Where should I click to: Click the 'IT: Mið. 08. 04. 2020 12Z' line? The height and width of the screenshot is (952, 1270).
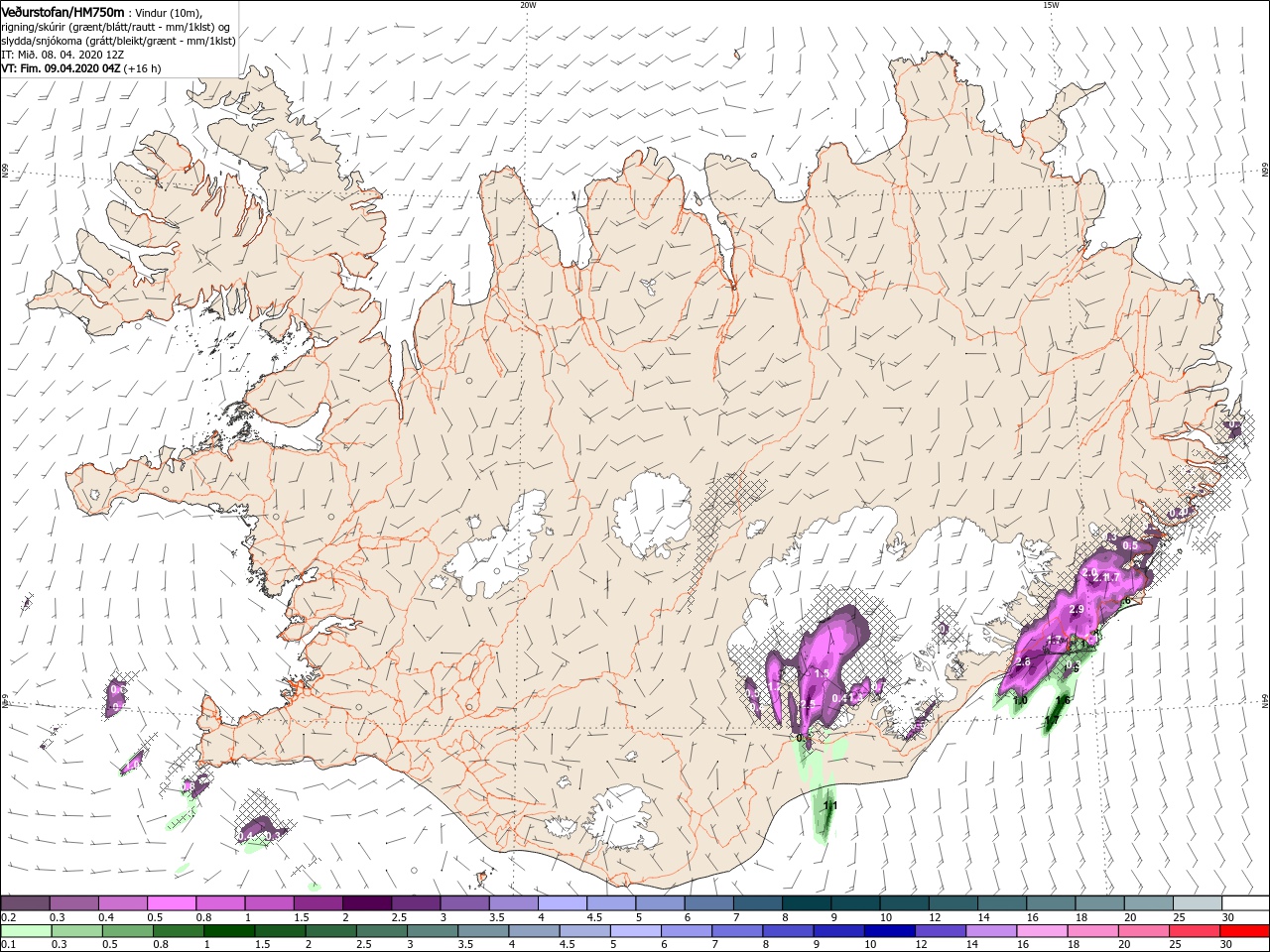coord(62,55)
